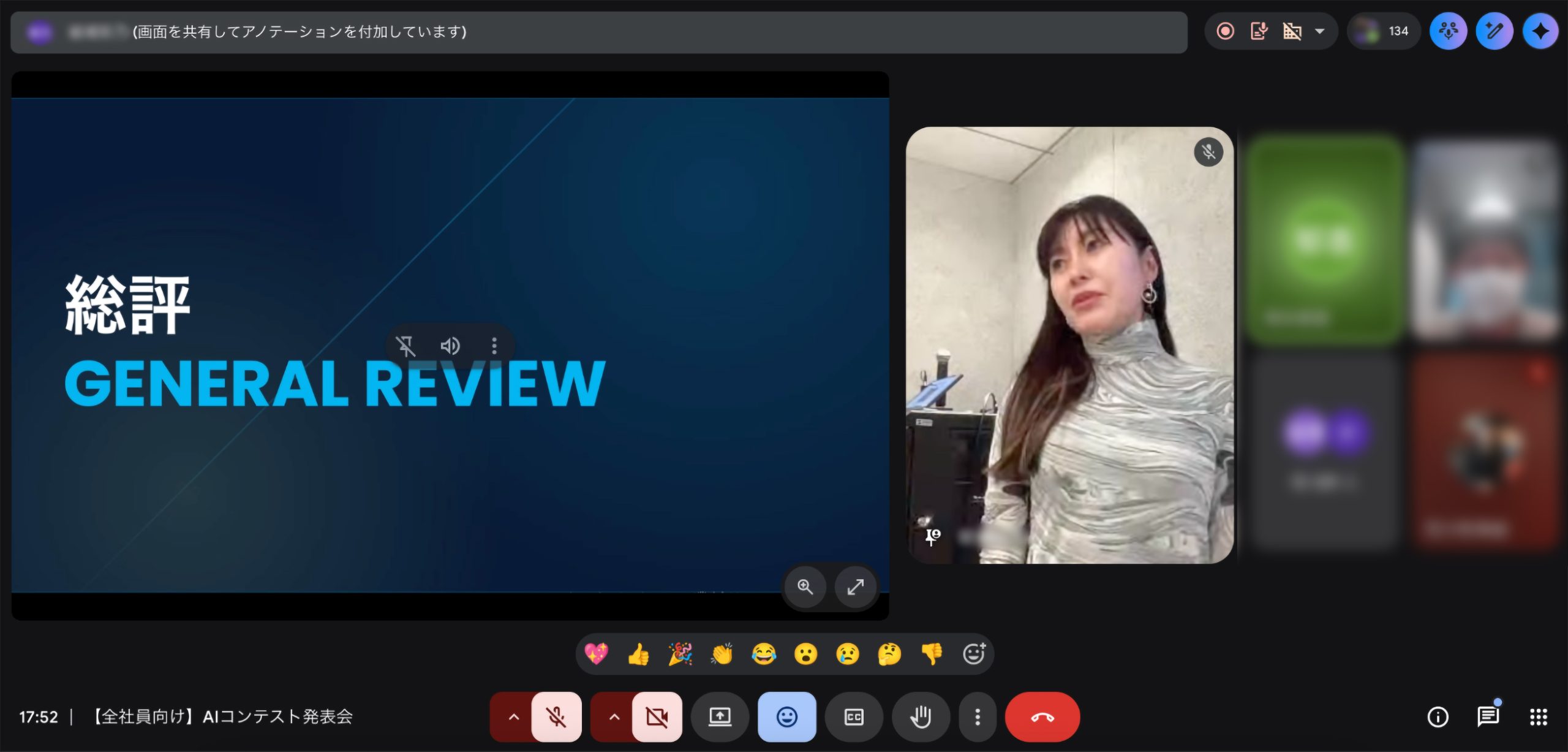Open the chat panel
Viewport: 1568px width, 752px height.
click(x=1488, y=716)
